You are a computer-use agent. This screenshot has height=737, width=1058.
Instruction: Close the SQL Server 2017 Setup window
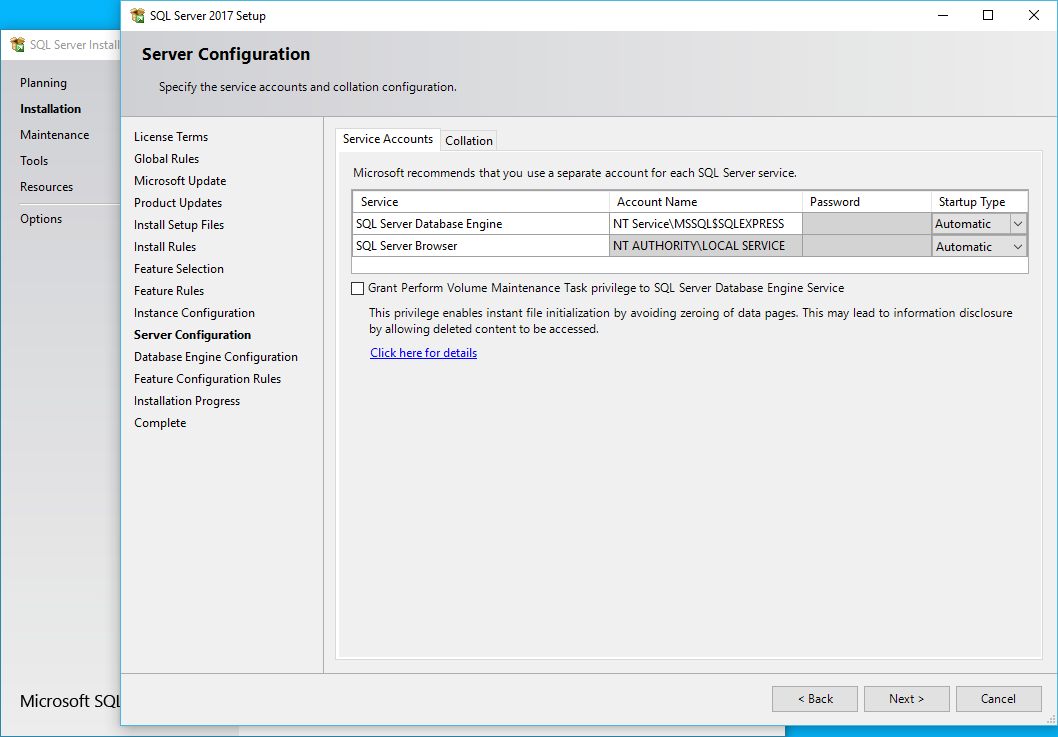(x=1033, y=15)
